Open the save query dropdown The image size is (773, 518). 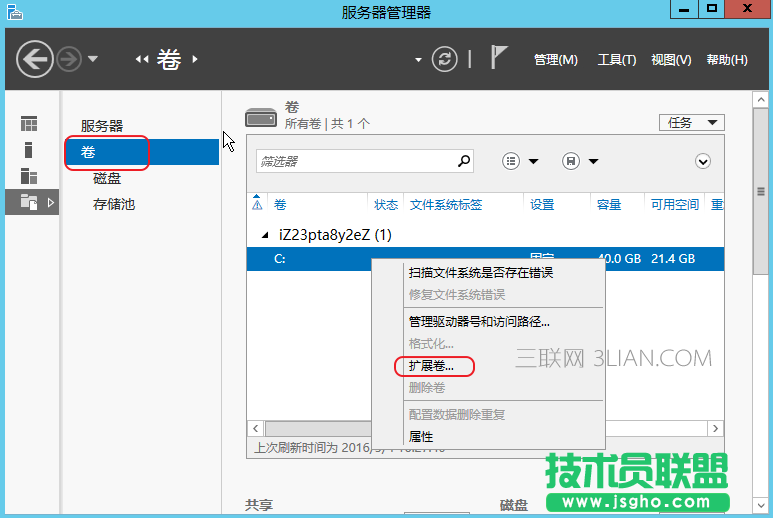[x=580, y=161]
